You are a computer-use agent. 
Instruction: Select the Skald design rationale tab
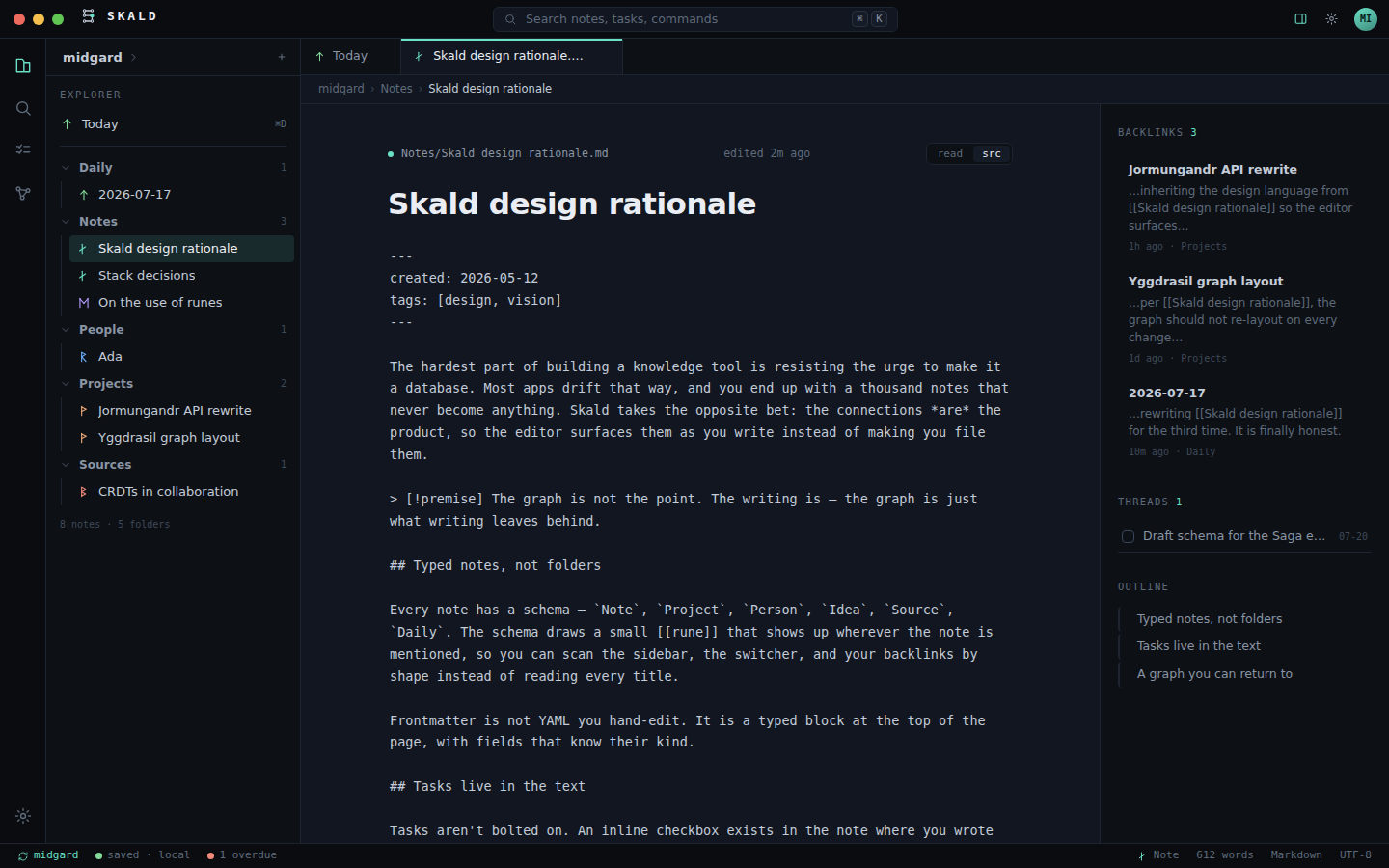click(x=511, y=56)
